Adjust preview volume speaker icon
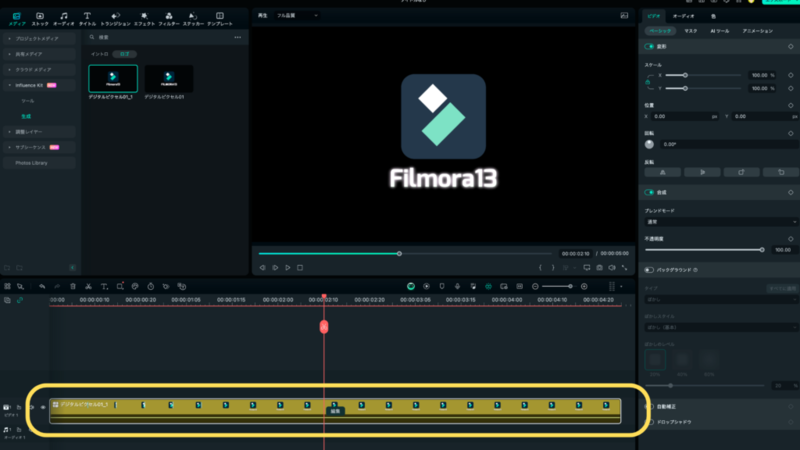 tap(612, 267)
